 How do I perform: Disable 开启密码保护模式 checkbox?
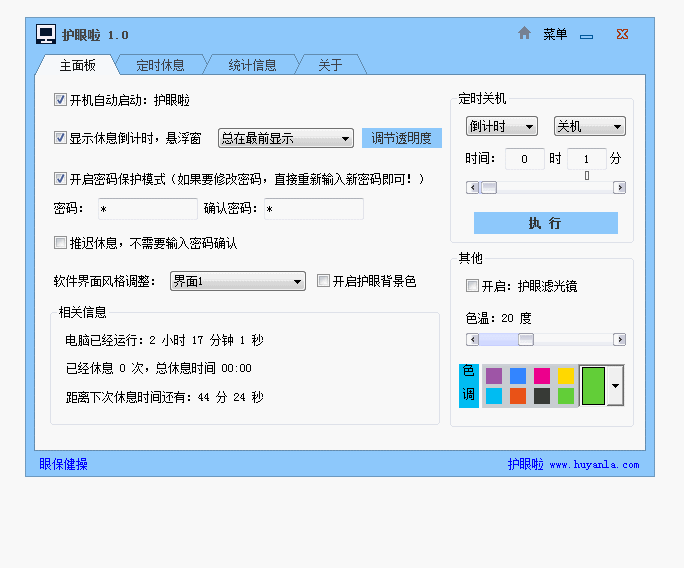pos(60,178)
